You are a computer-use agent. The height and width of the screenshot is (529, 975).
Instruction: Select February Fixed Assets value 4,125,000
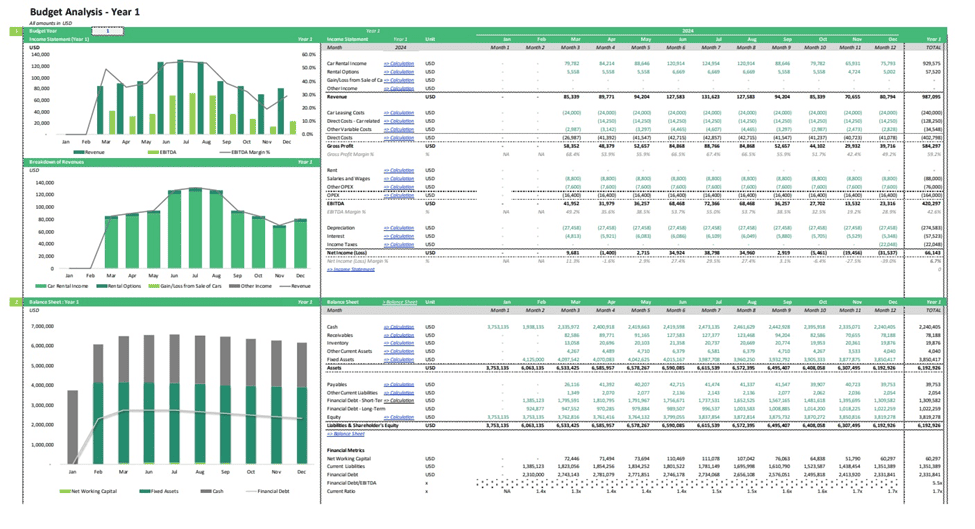tap(534, 359)
